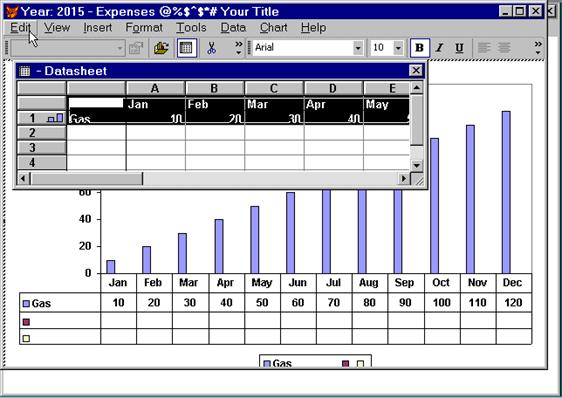
Task: Click the align left icon
Action: [x=484, y=48]
